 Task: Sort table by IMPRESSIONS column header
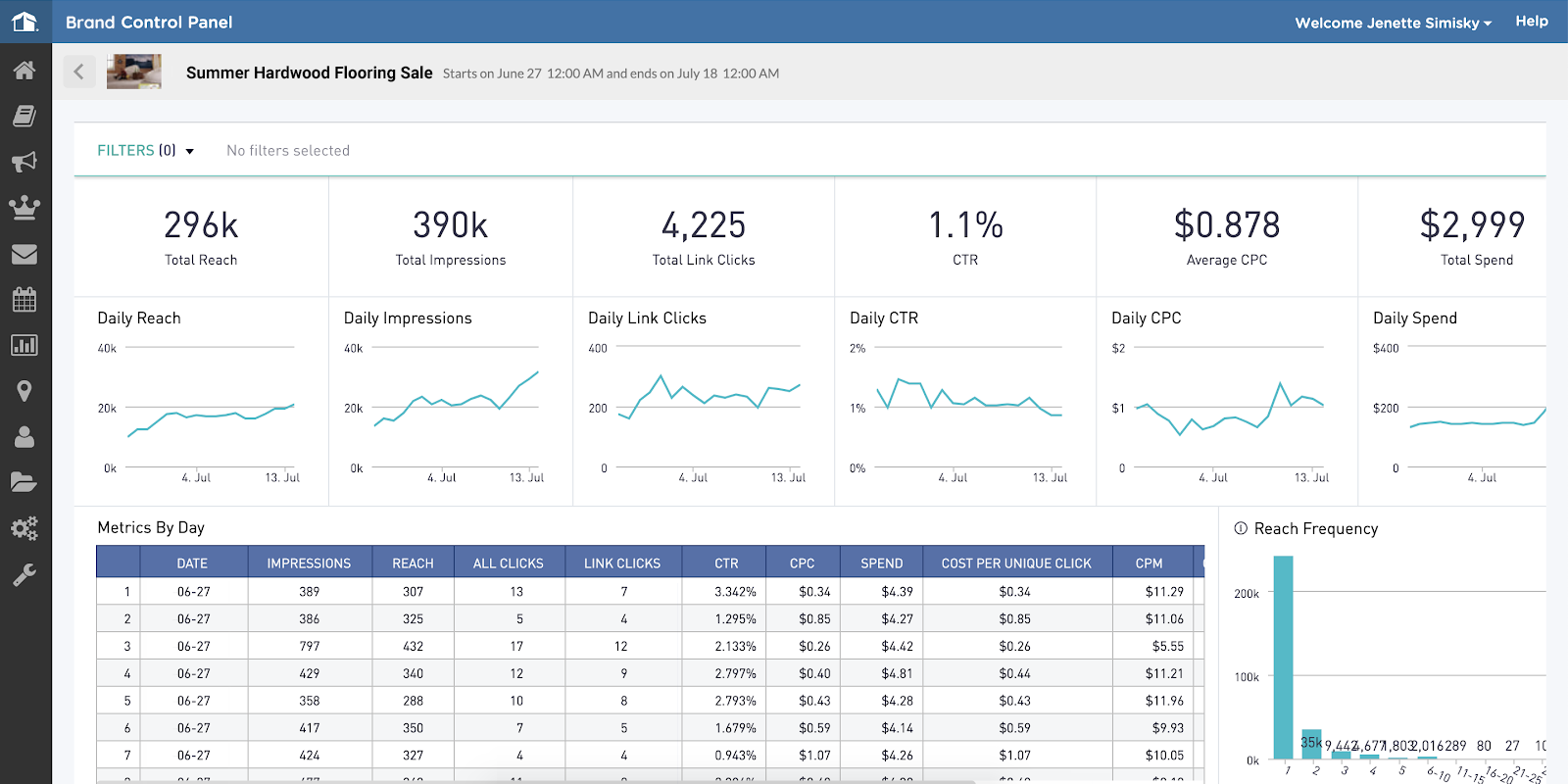point(309,563)
